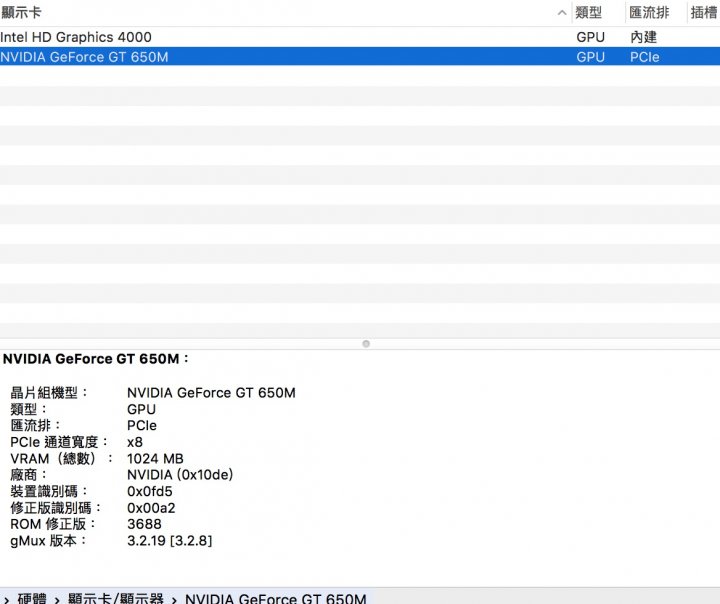Click GPU type cell of NVIDIA row
Screen dimensions: 720x604
click(591, 57)
